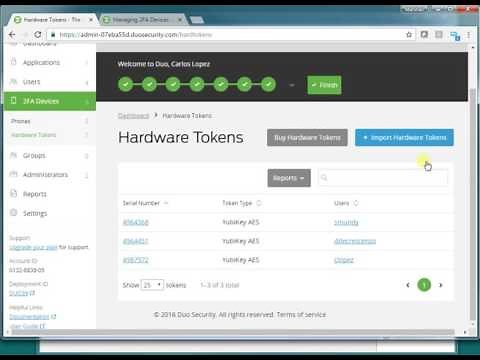Click the browser address bar URL
Viewport: 480px width, 360px height.
click(136, 35)
